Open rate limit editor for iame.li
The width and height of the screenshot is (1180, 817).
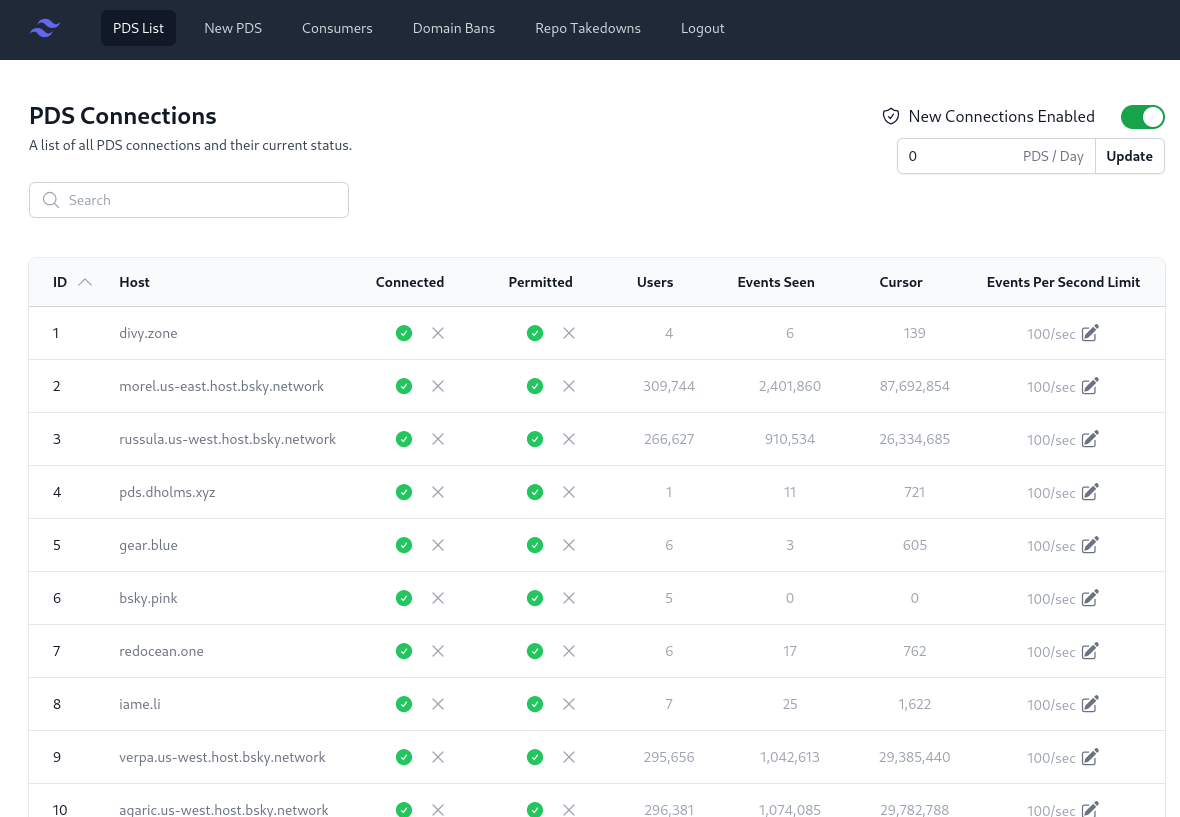point(1090,704)
